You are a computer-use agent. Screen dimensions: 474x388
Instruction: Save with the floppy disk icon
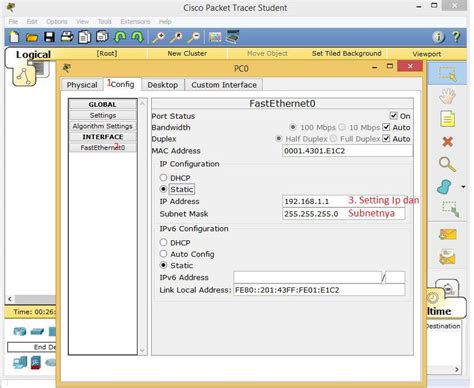[x=50, y=37]
